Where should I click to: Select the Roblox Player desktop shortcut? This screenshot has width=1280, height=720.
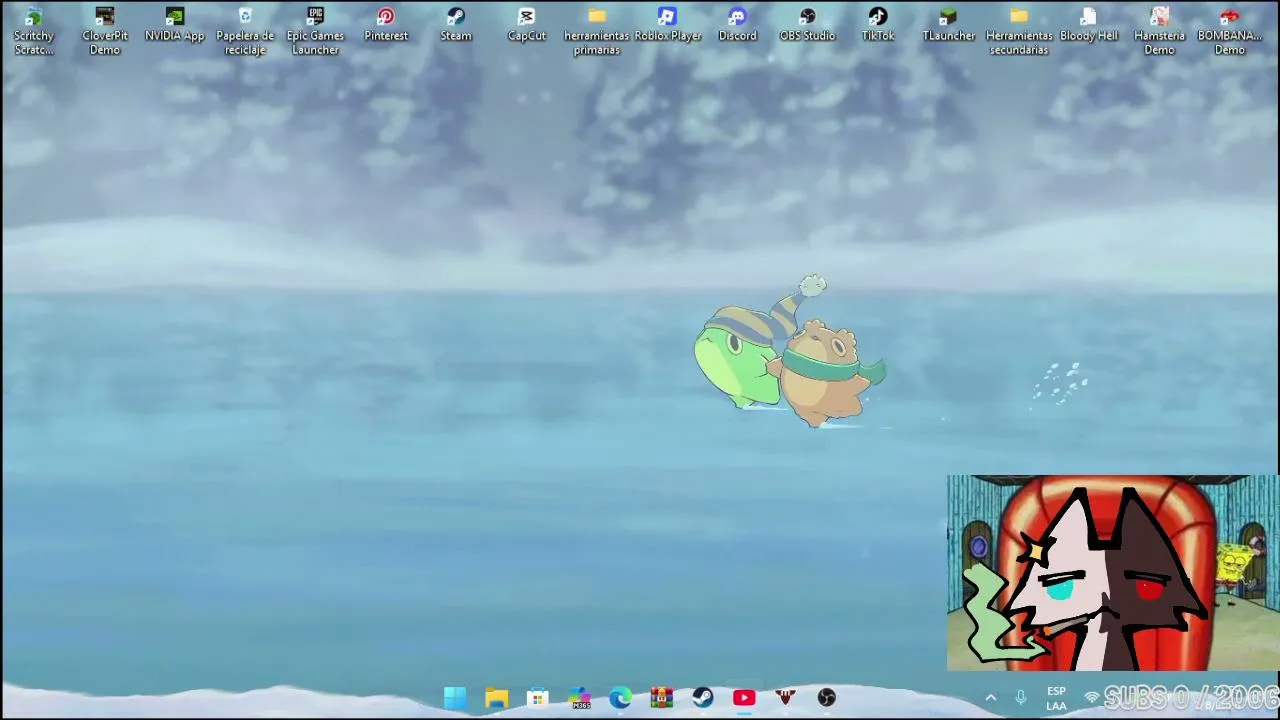[x=667, y=25]
